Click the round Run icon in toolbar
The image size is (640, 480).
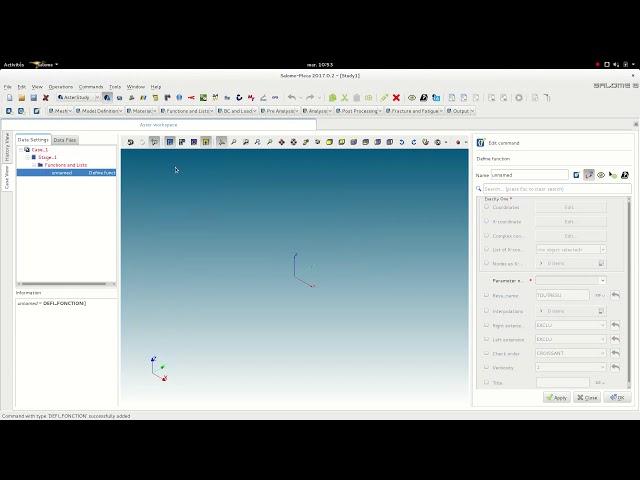point(519,98)
